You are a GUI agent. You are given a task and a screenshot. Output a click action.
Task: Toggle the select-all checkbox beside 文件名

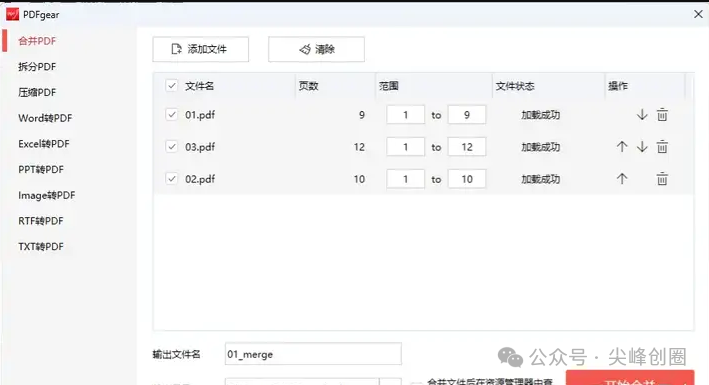coord(171,86)
